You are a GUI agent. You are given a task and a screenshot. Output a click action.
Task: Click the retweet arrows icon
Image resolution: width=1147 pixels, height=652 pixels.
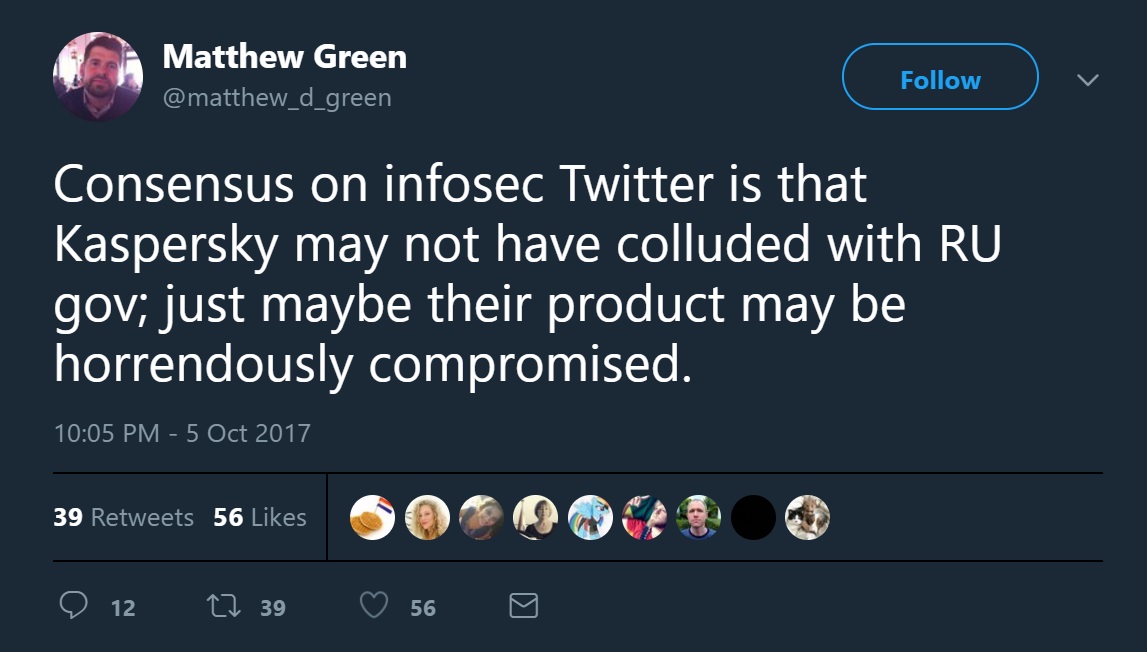pos(223,606)
